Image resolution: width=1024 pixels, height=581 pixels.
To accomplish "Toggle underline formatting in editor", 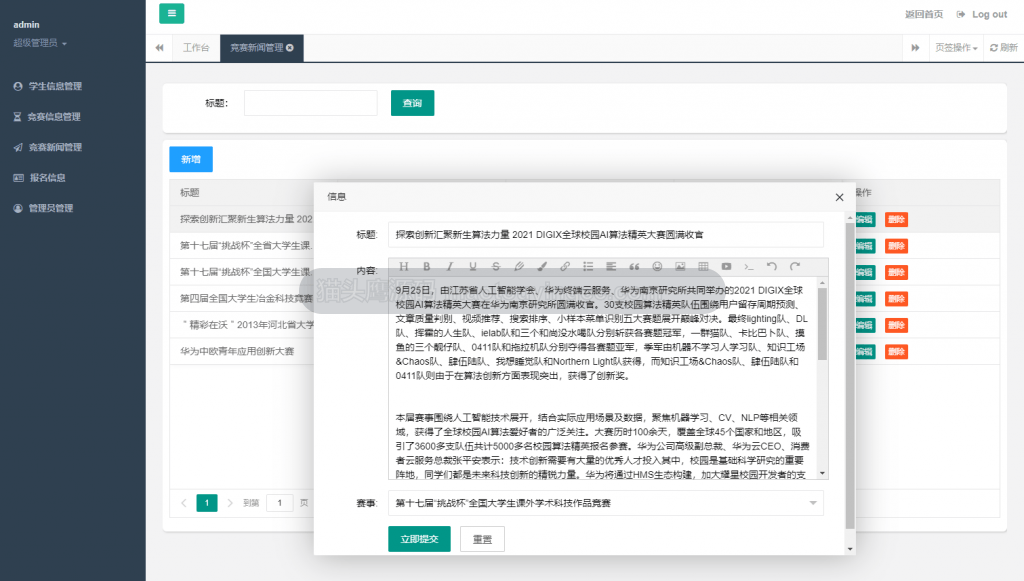I will [x=473, y=266].
